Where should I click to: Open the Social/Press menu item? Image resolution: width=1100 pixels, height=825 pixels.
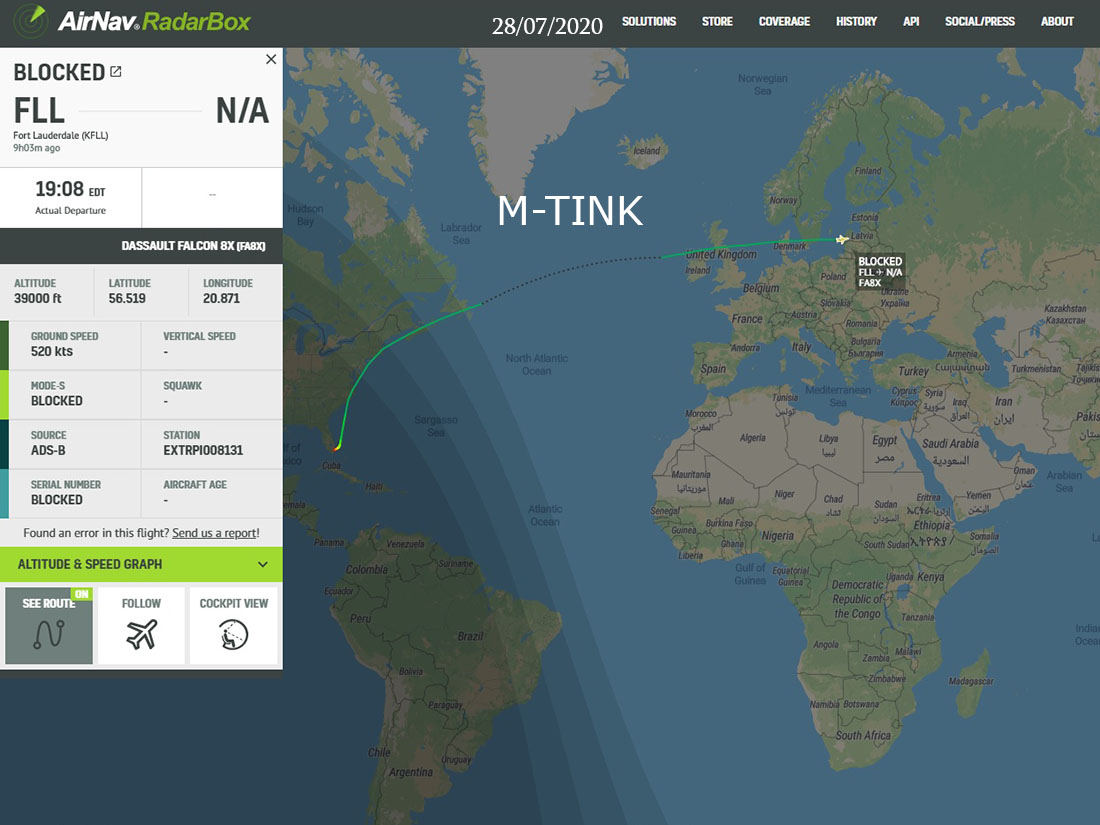pos(979,22)
